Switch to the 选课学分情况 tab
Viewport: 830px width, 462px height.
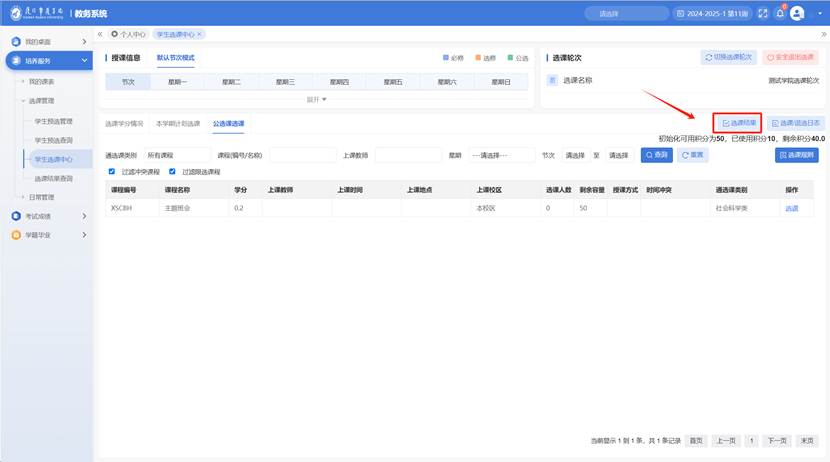tap(124, 124)
